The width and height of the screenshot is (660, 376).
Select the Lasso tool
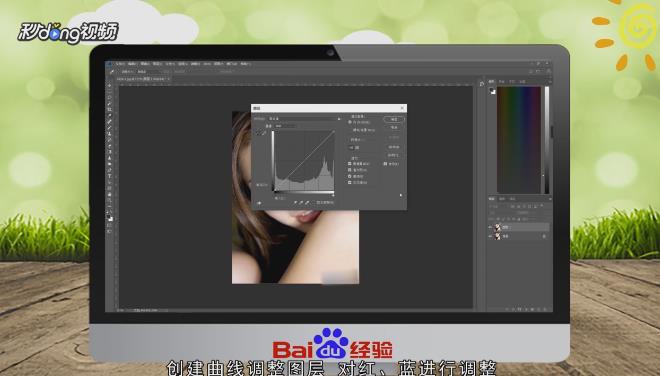[109, 97]
